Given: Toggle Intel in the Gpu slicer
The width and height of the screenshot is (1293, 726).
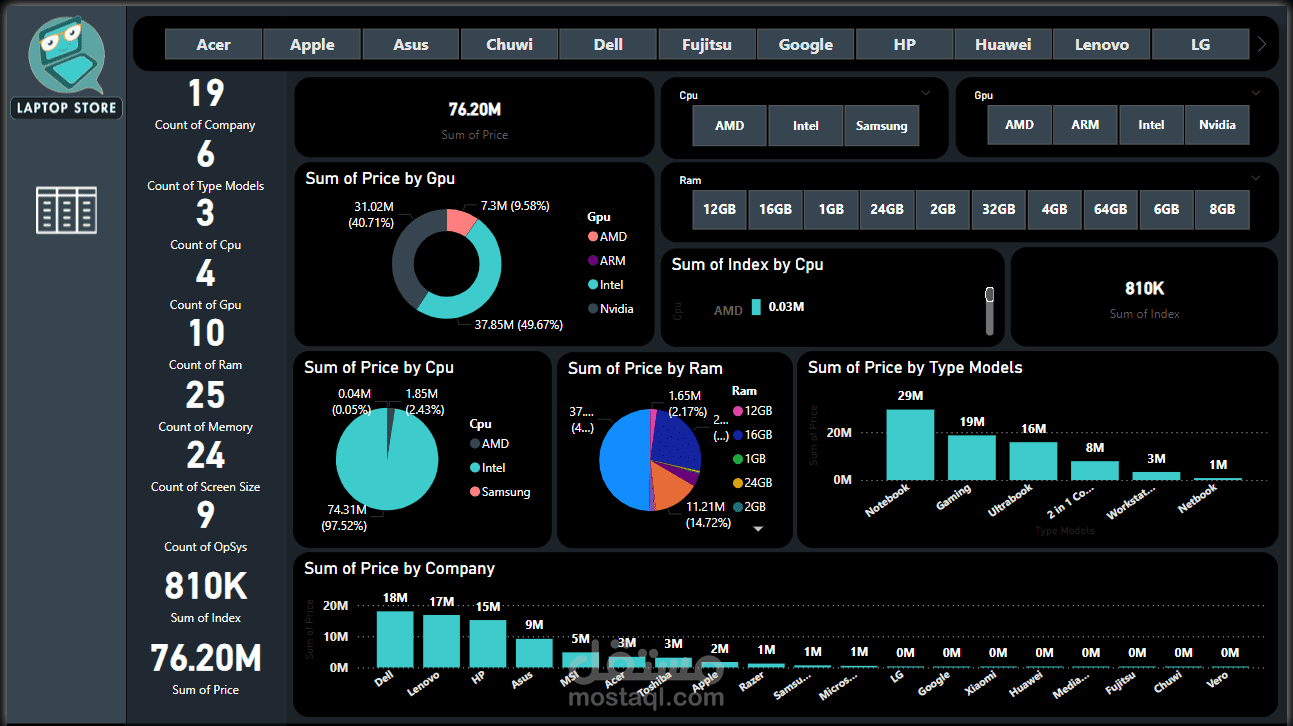Looking at the screenshot, I should [x=1151, y=125].
